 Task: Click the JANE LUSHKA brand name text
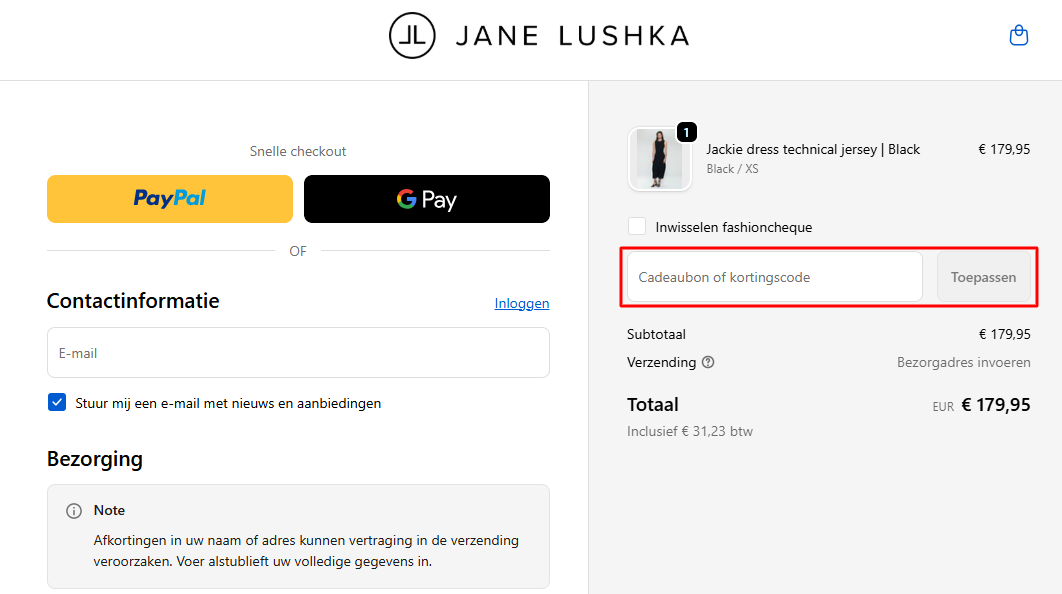point(572,36)
